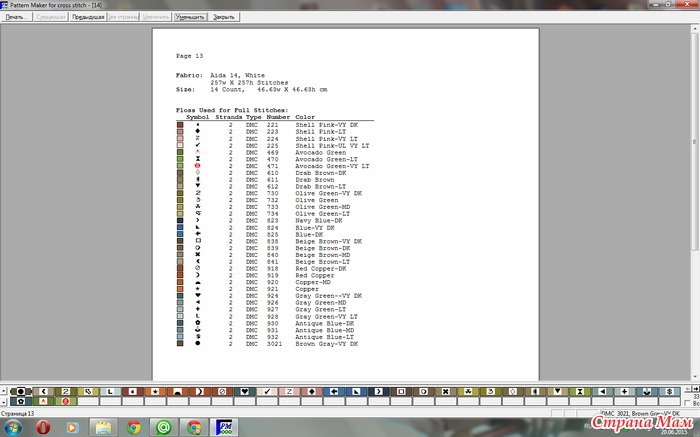Select the red 'A' avocado green swatch
This screenshot has width=700, height=437.
point(43,401)
